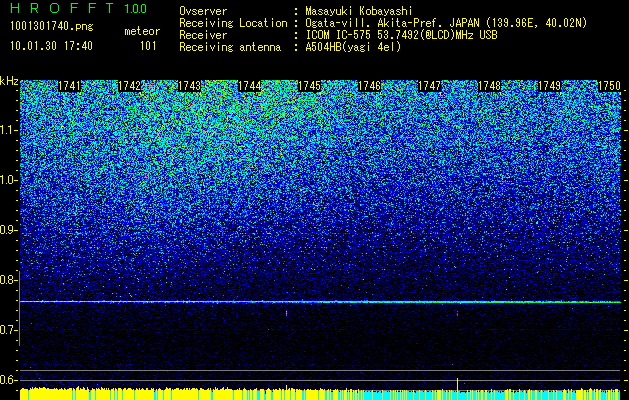Click the date stamp 10.01.30 17:40
The width and height of the screenshot is (629, 400).
52,46
